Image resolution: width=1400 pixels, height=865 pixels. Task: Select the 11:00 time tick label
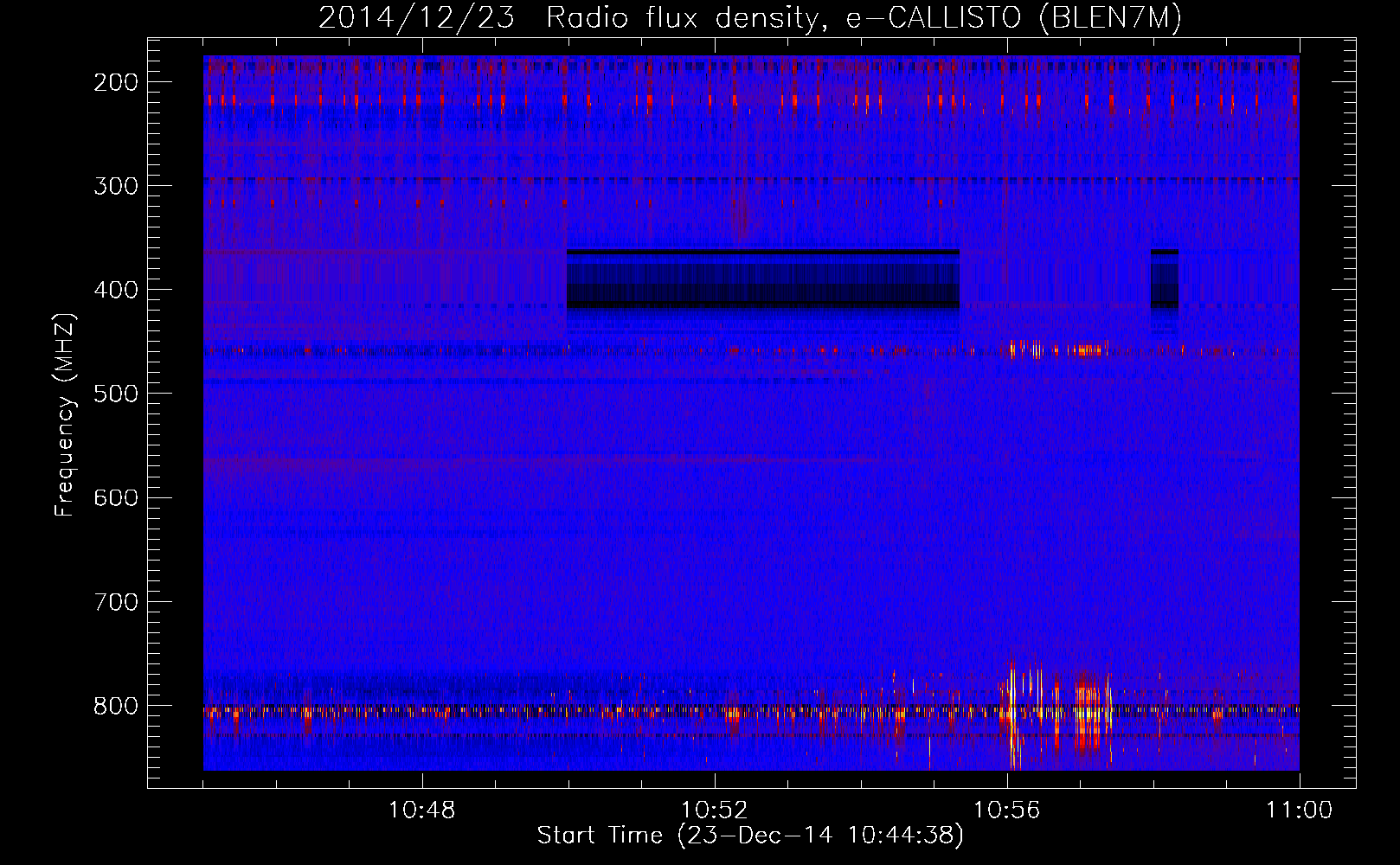1299,811
